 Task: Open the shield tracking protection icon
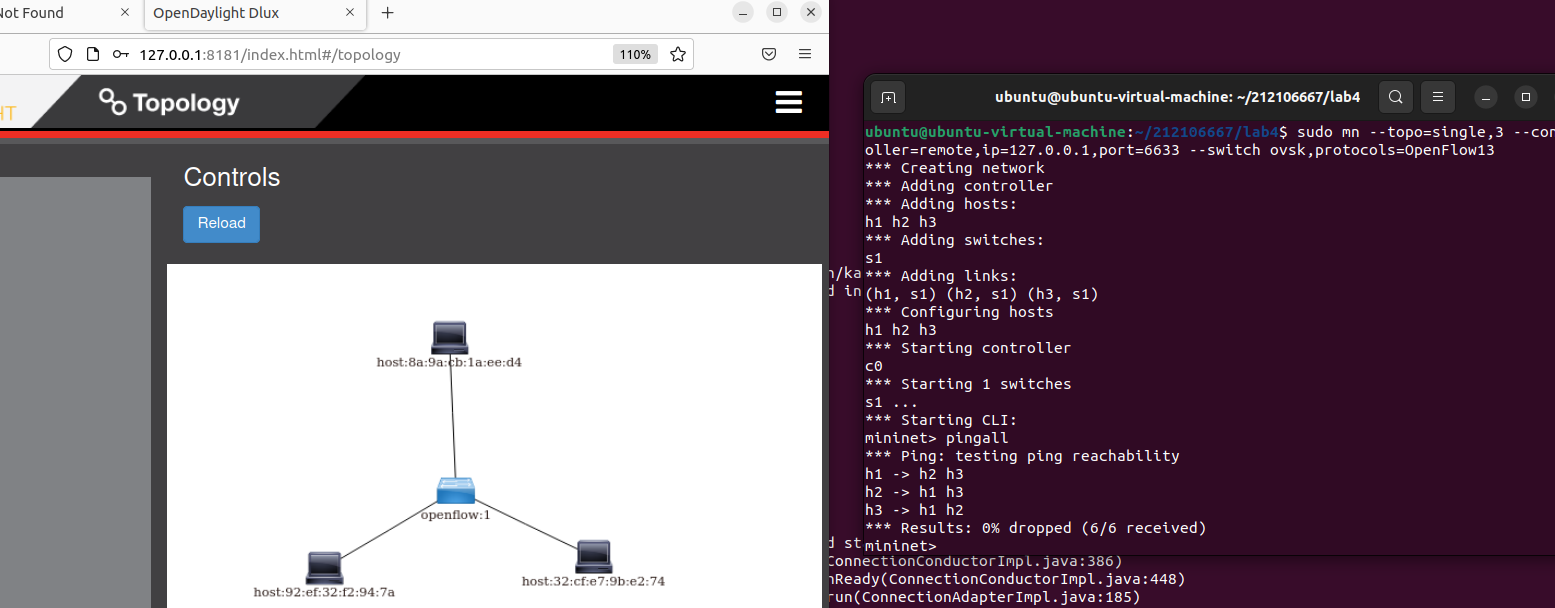pyautogui.click(x=65, y=54)
